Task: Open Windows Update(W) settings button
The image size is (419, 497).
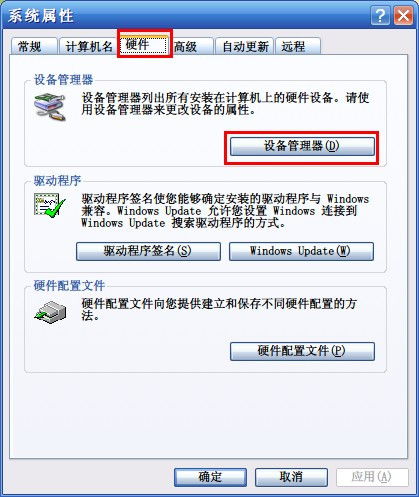Action: (301, 251)
